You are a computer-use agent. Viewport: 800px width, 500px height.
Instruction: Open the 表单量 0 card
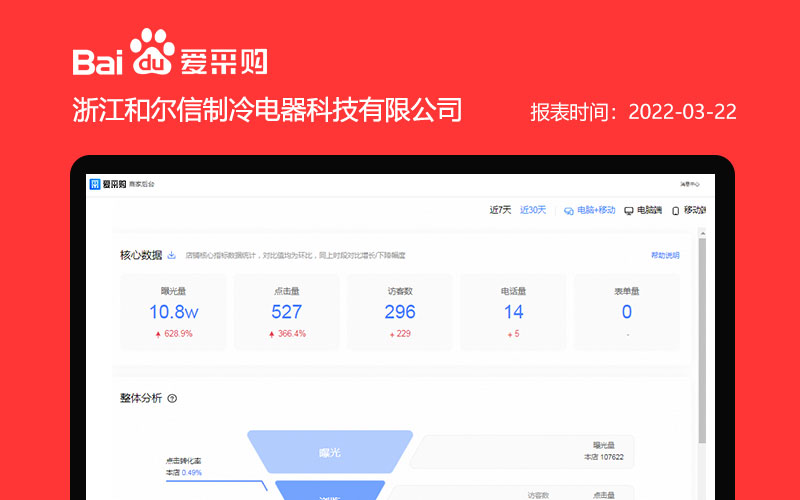click(627, 312)
